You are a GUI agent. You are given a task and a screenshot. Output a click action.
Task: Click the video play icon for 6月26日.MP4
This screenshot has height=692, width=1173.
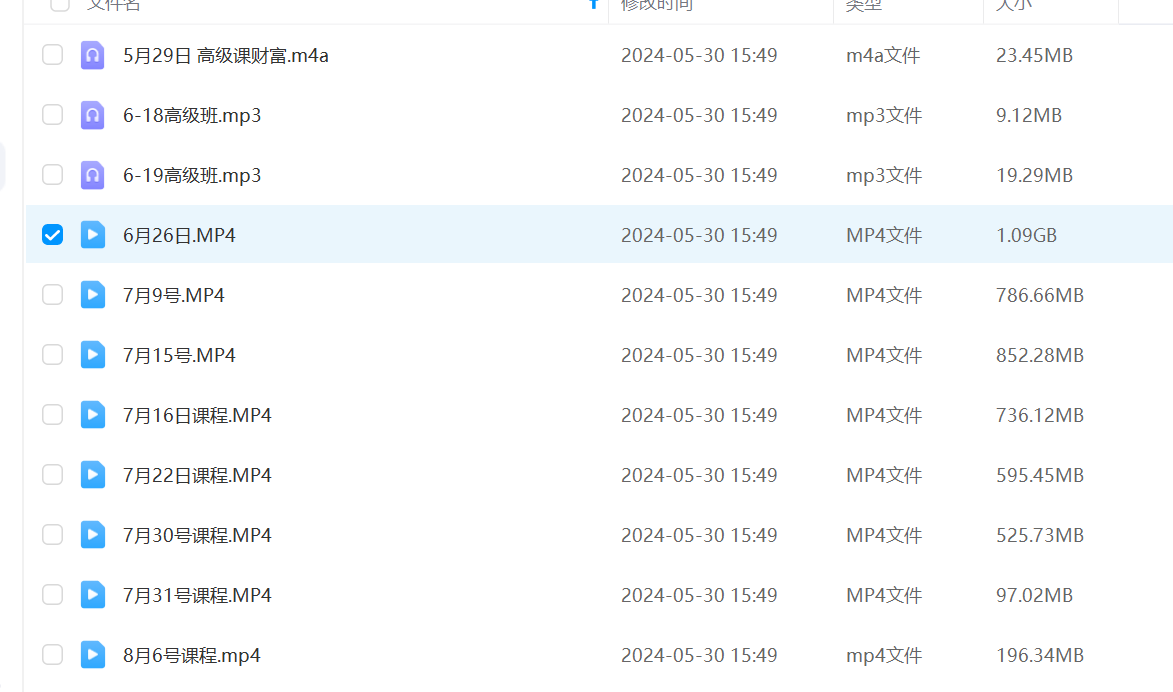pyautogui.click(x=93, y=235)
